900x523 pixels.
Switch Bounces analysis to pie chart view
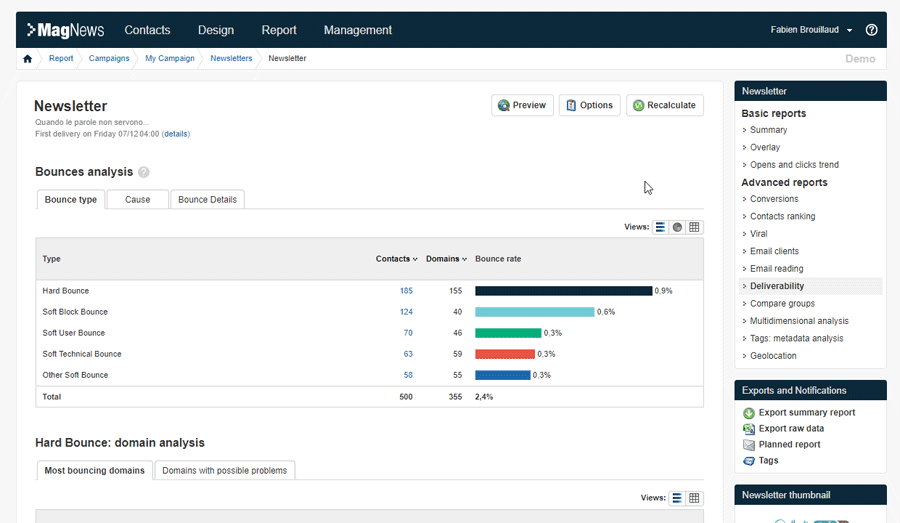click(x=677, y=227)
